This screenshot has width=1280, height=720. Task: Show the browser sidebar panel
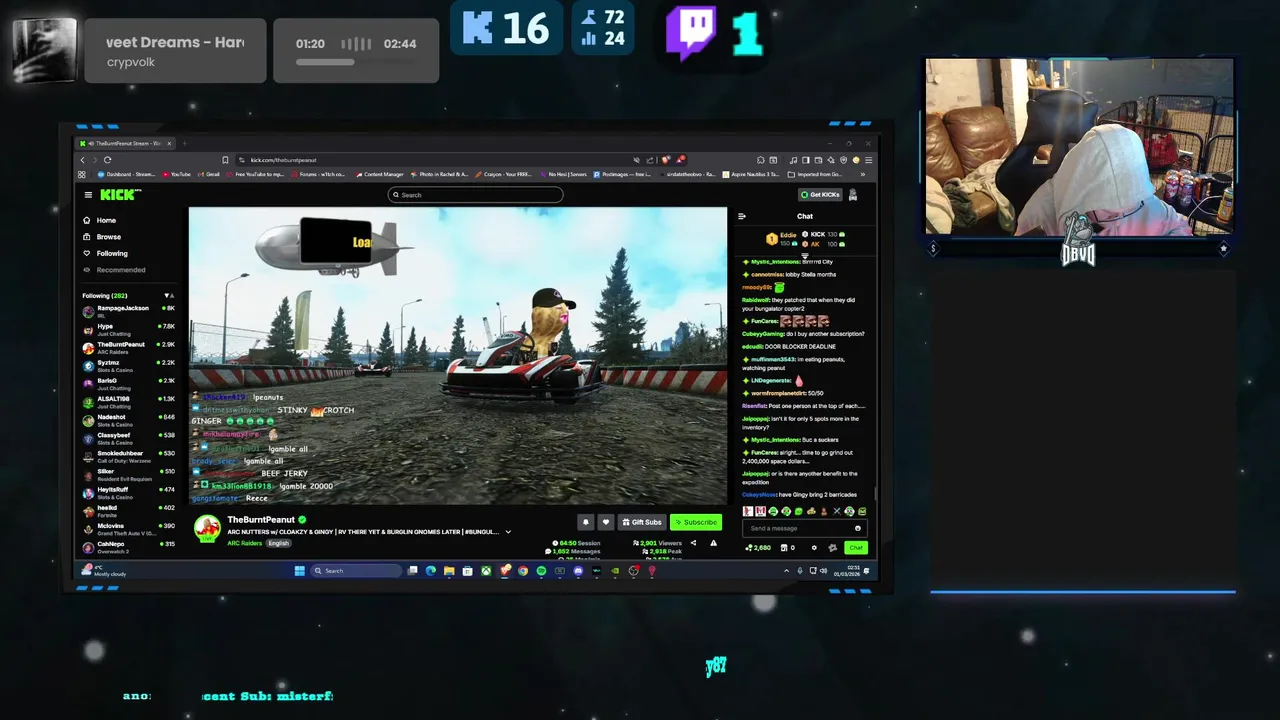coord(806,160)
